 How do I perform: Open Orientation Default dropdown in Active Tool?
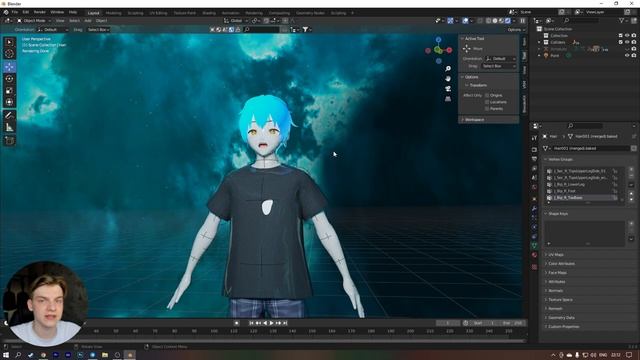tap(500, 59)
